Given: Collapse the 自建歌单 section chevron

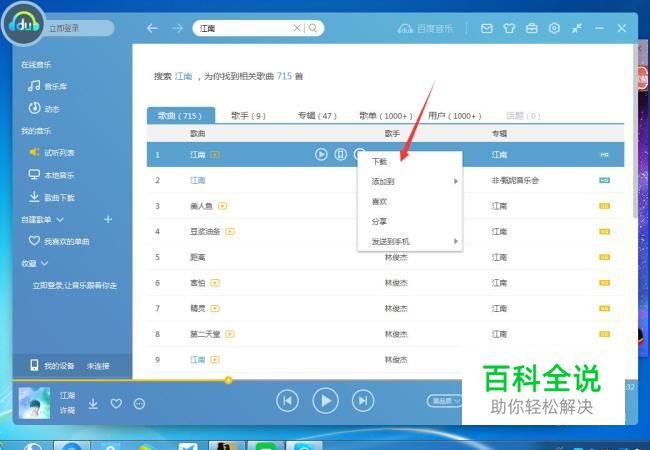Looking at the screenshot, I should 60,220.
